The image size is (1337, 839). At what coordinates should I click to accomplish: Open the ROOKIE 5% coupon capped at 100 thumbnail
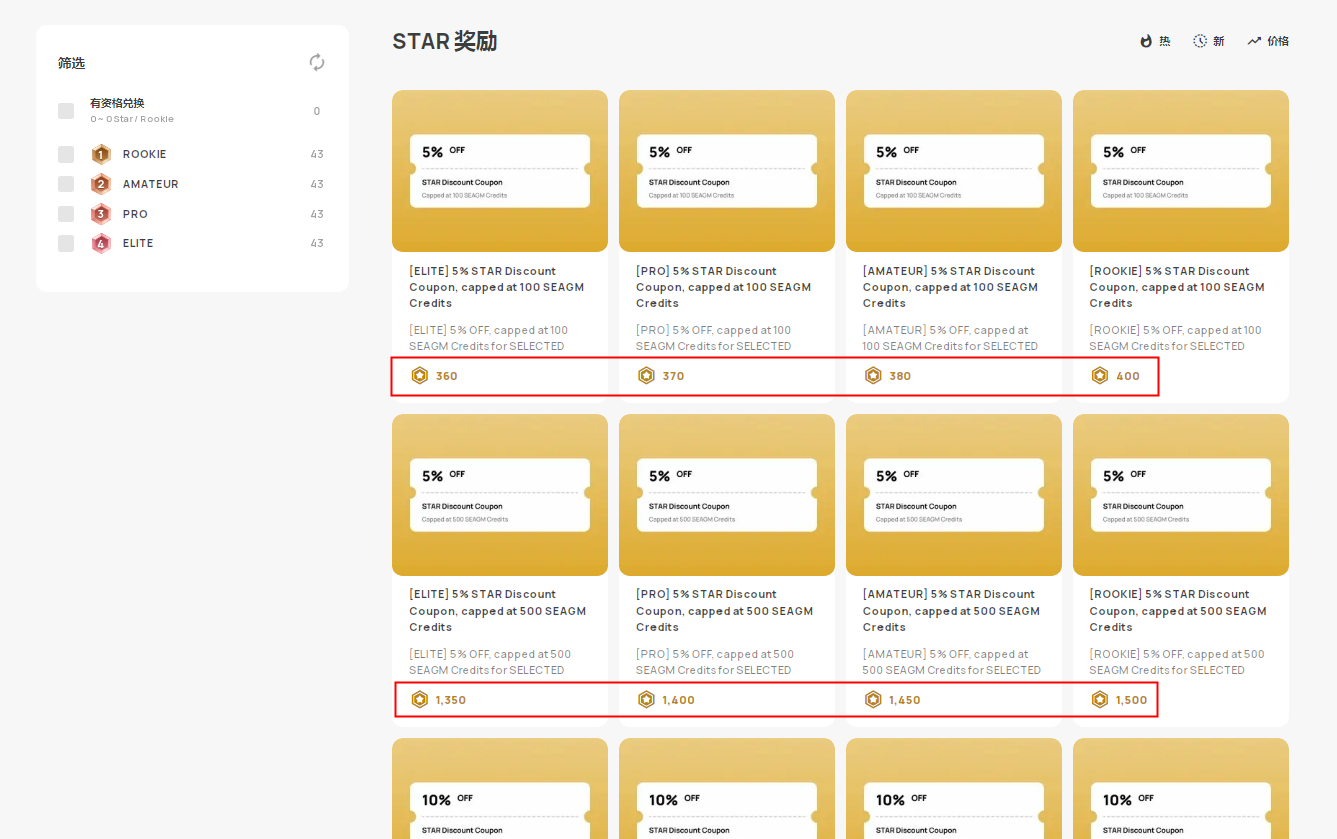pos(1181,171)
